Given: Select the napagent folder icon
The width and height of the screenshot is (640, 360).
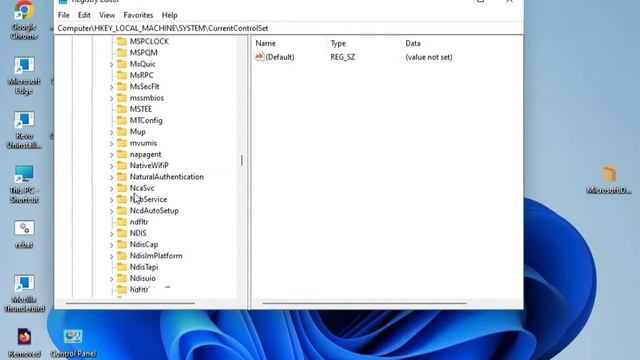Looking at the screenshot, I should coord(122,154).
